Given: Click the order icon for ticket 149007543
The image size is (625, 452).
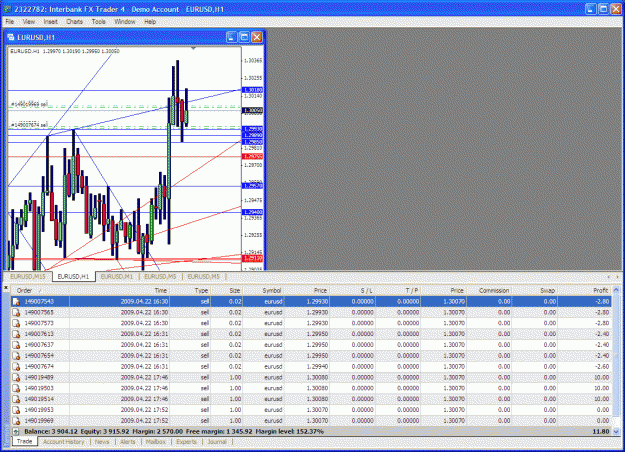Looking at the screenshot, I should [16, 302].
